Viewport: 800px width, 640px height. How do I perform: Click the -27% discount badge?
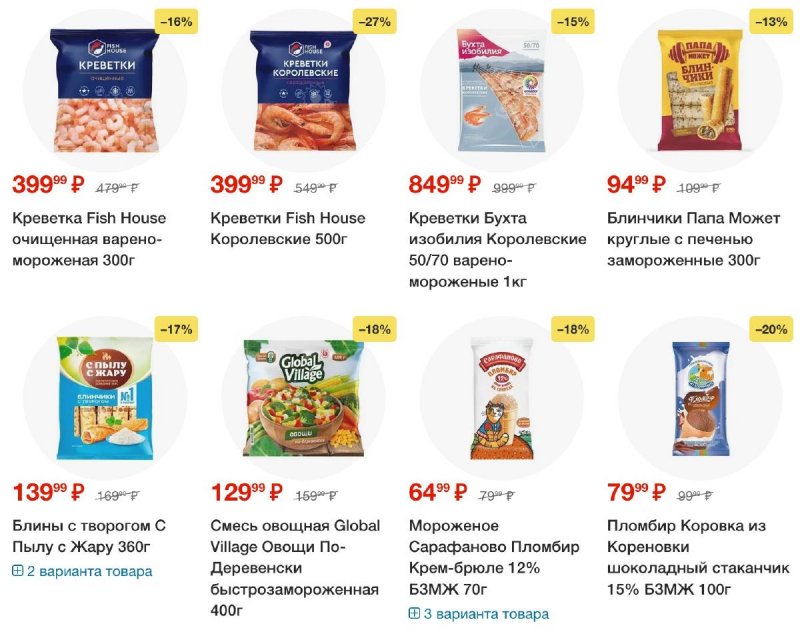[x=374, y=21]
